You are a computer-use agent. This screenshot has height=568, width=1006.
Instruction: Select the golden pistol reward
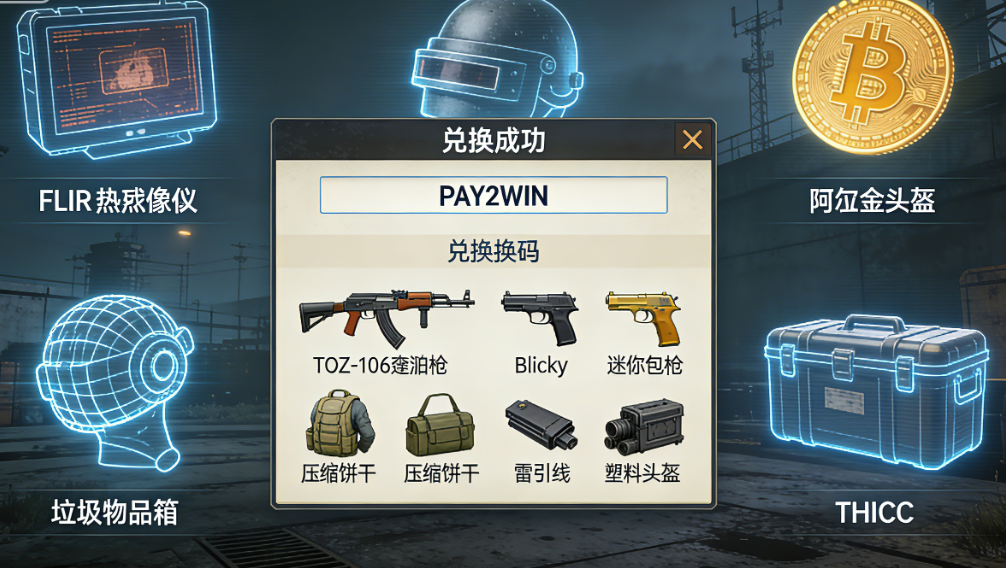[644, 318]
